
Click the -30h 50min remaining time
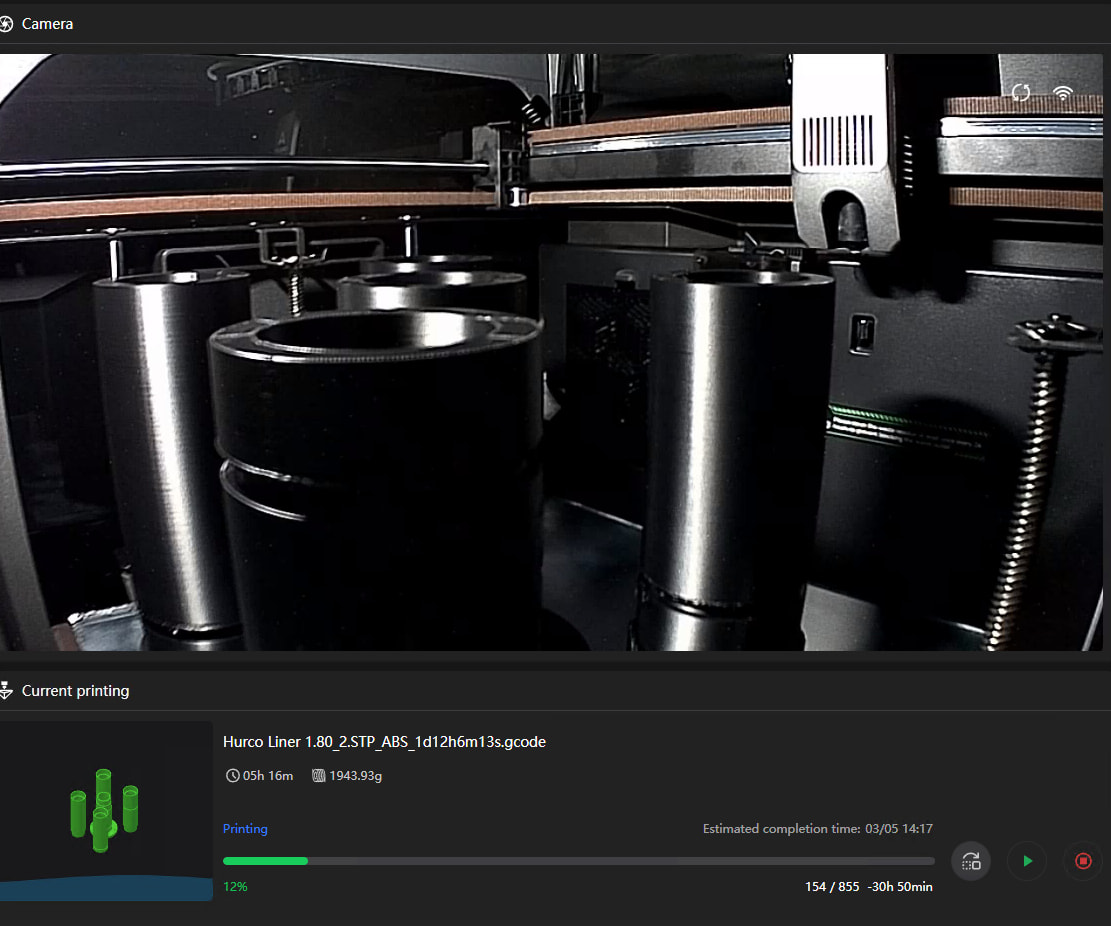[900, 887]
